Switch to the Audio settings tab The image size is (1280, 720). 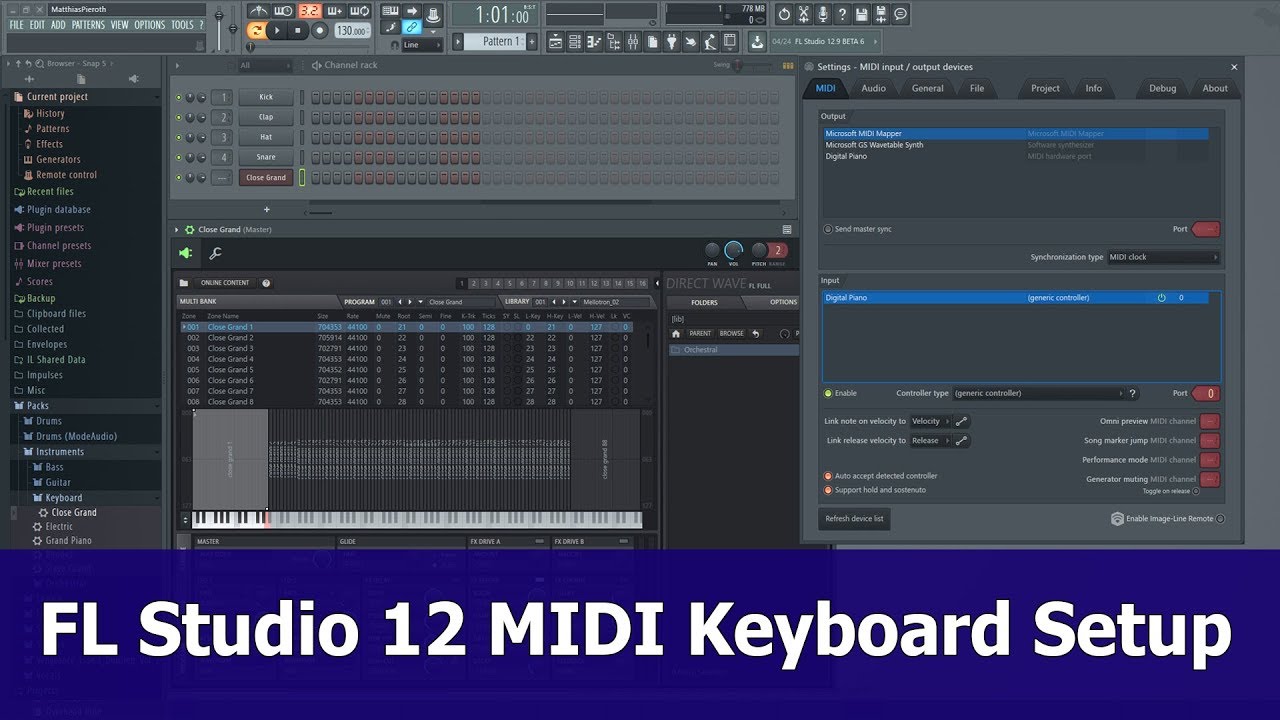pos(873,88)
